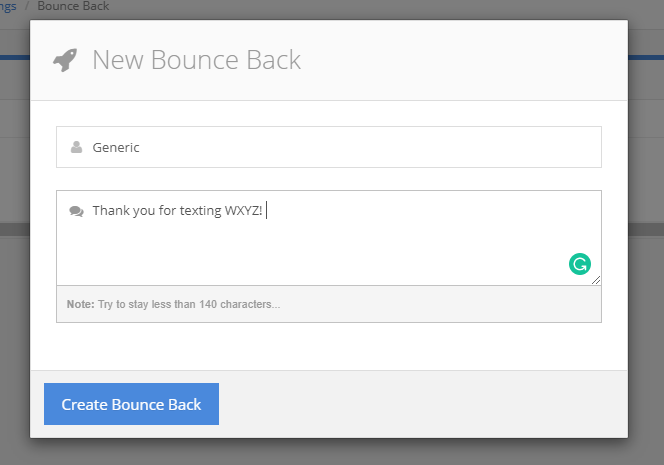
Task: Click the word WXYZ! in the message
Action: tap(243, 211)
